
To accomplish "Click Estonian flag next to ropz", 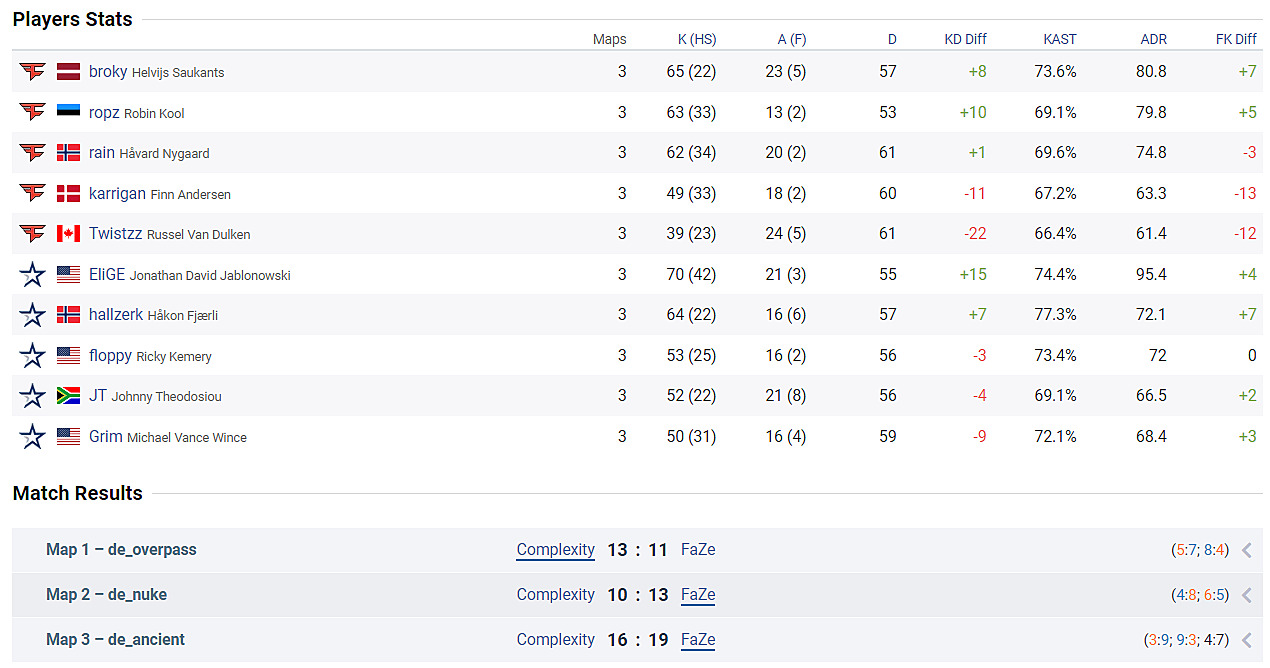I will pos(68,112).
